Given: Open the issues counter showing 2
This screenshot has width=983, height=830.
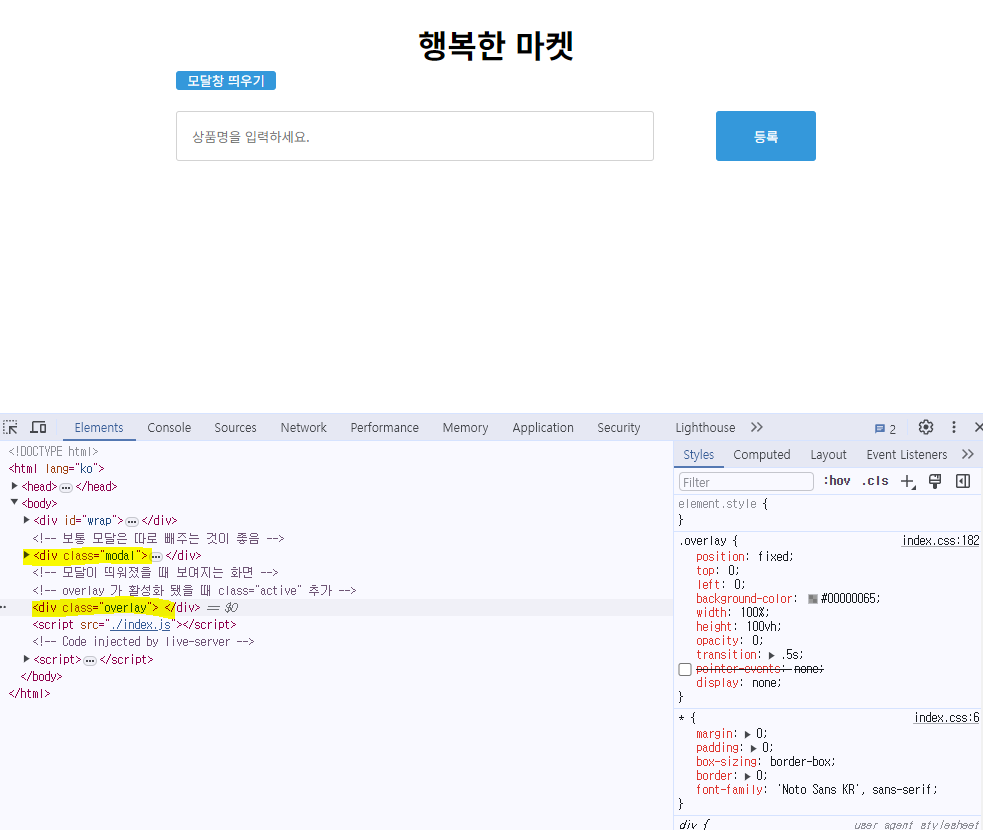Looking at the screenshot, I should click(885, 429).
